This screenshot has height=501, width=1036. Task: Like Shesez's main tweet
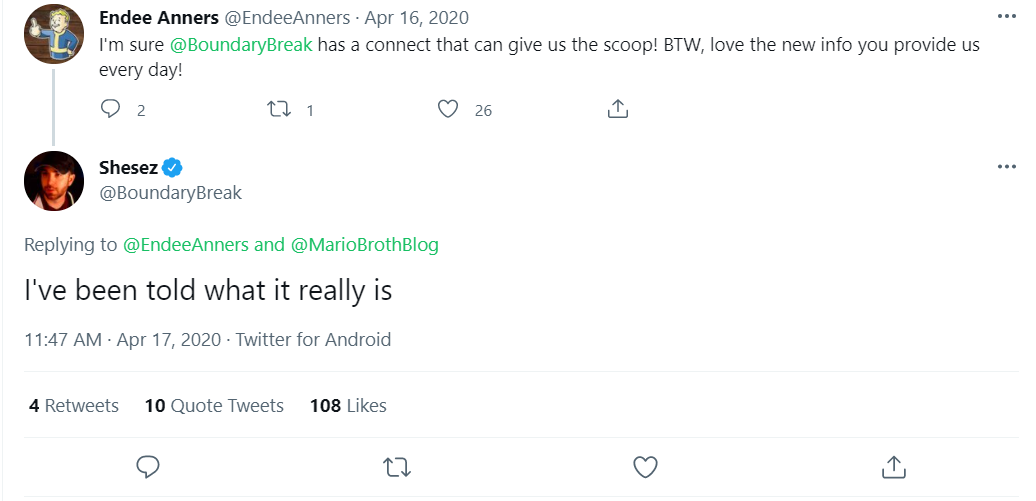(x=645, y=467)
